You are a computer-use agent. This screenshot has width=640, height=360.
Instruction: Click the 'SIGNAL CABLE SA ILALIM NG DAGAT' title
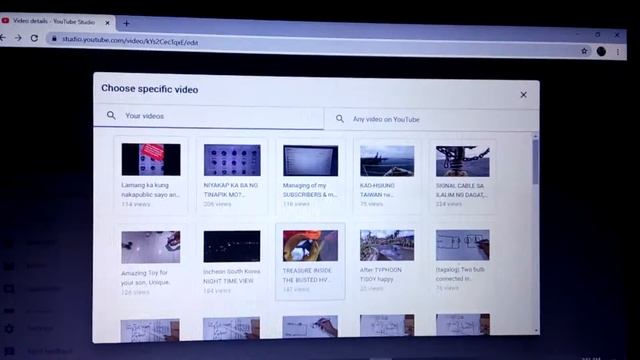click(x=461, y=190)
